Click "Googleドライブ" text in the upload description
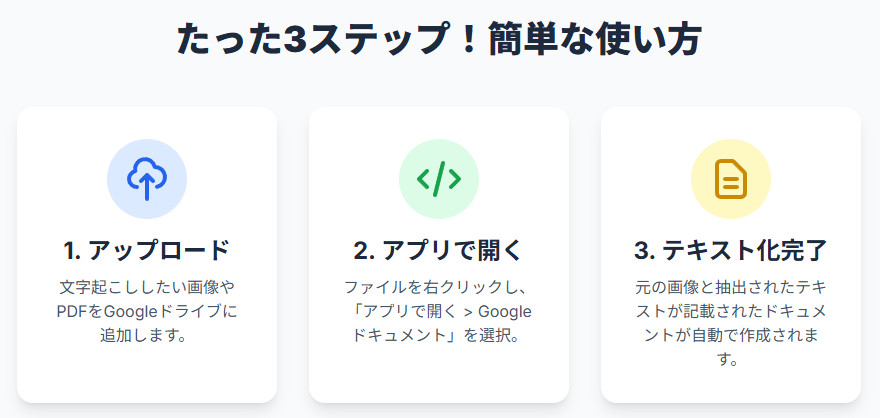Viewport: 880px width, 418px height. click(162, 311)
